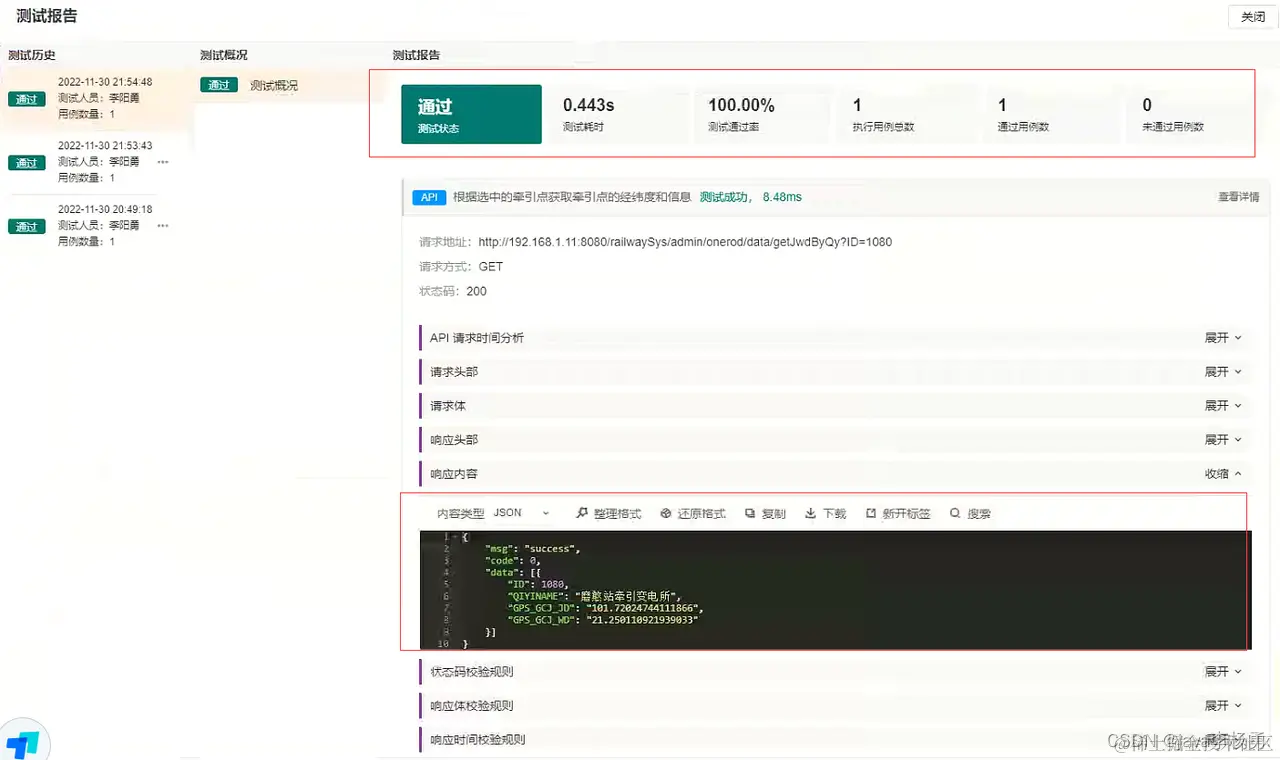Click the "QIYINAME" line in response JSON
The image size is (1280, 760).
[x=594, y=596]
